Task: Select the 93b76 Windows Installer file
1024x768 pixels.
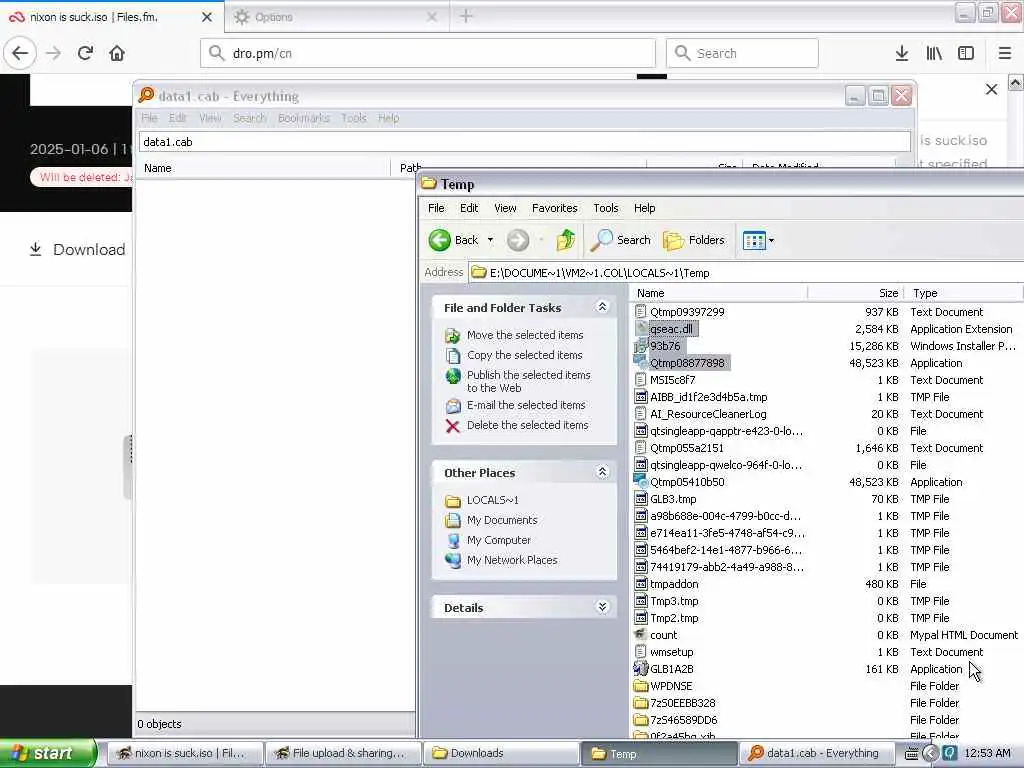Action: tap(665, 346)
